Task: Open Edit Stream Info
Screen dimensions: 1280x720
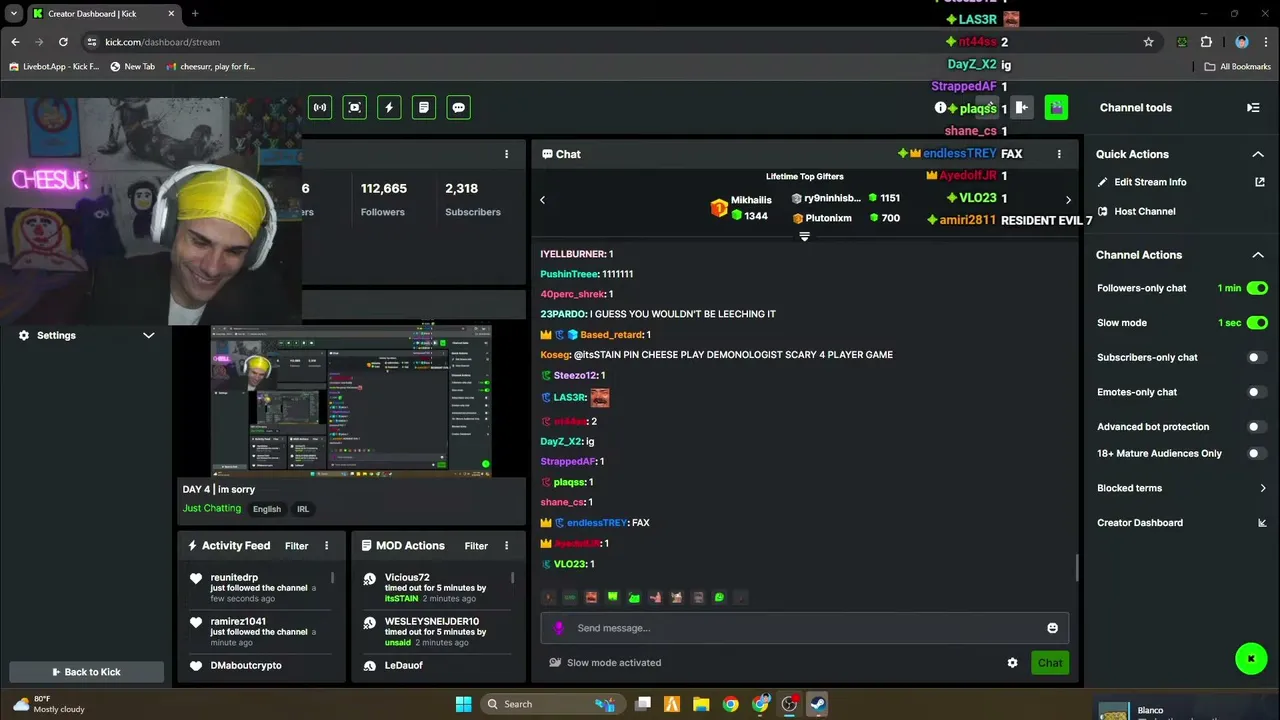Action: 1150,182
